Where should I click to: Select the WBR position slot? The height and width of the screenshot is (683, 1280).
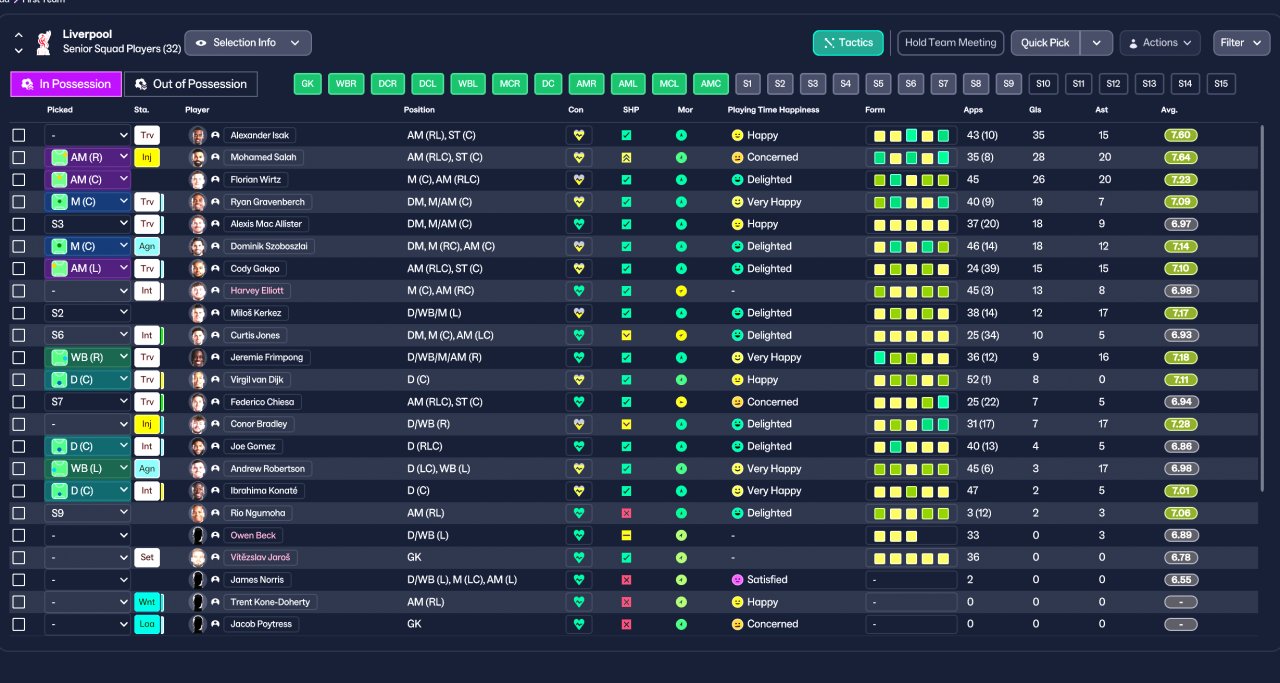click(x=346, y=84)
